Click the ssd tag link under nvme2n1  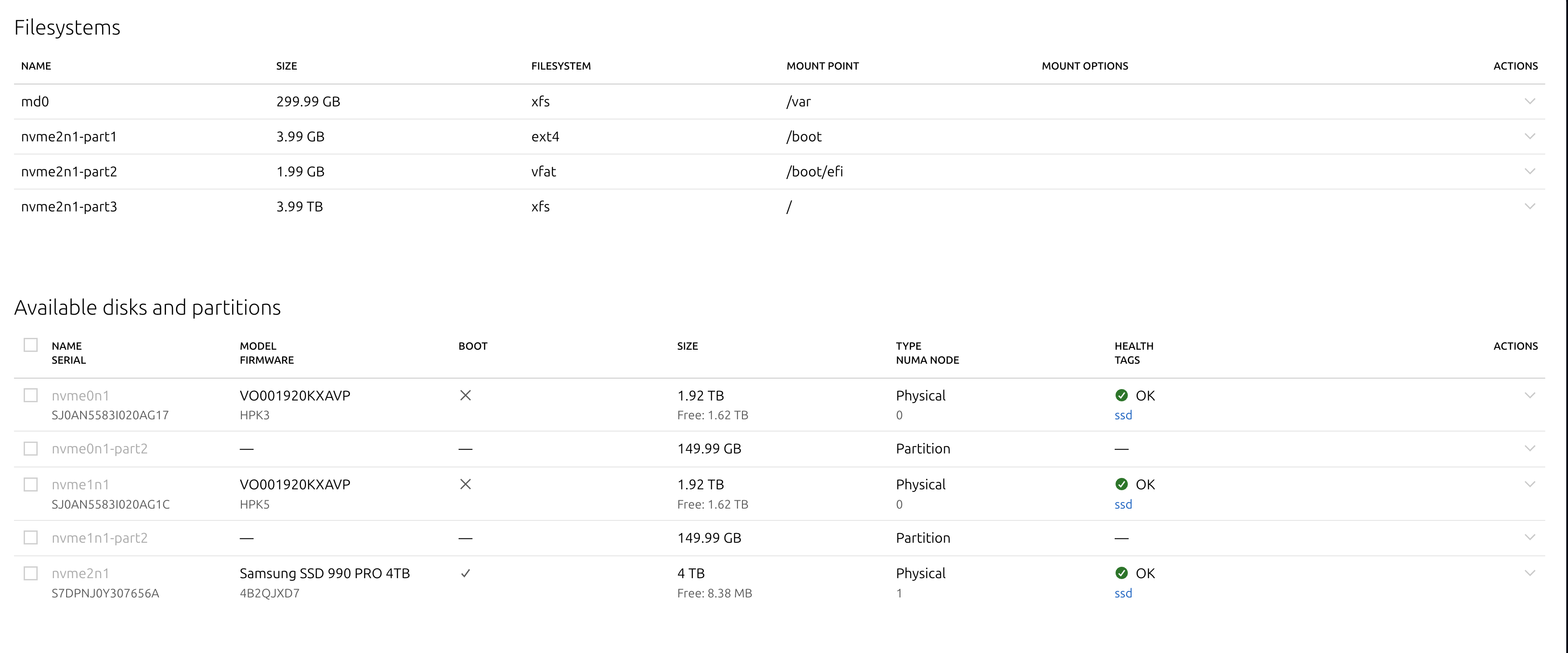[1123, 593]
